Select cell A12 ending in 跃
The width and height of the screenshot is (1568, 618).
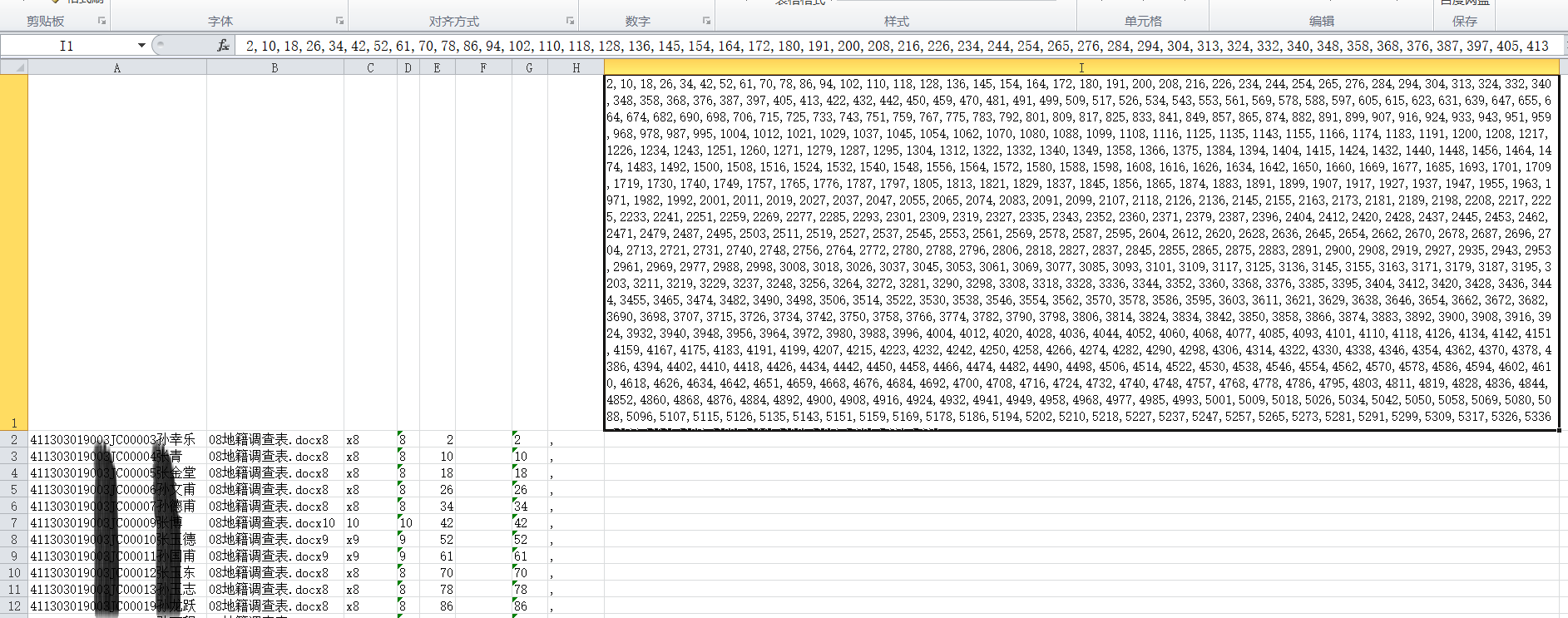[x=117, y=606]
